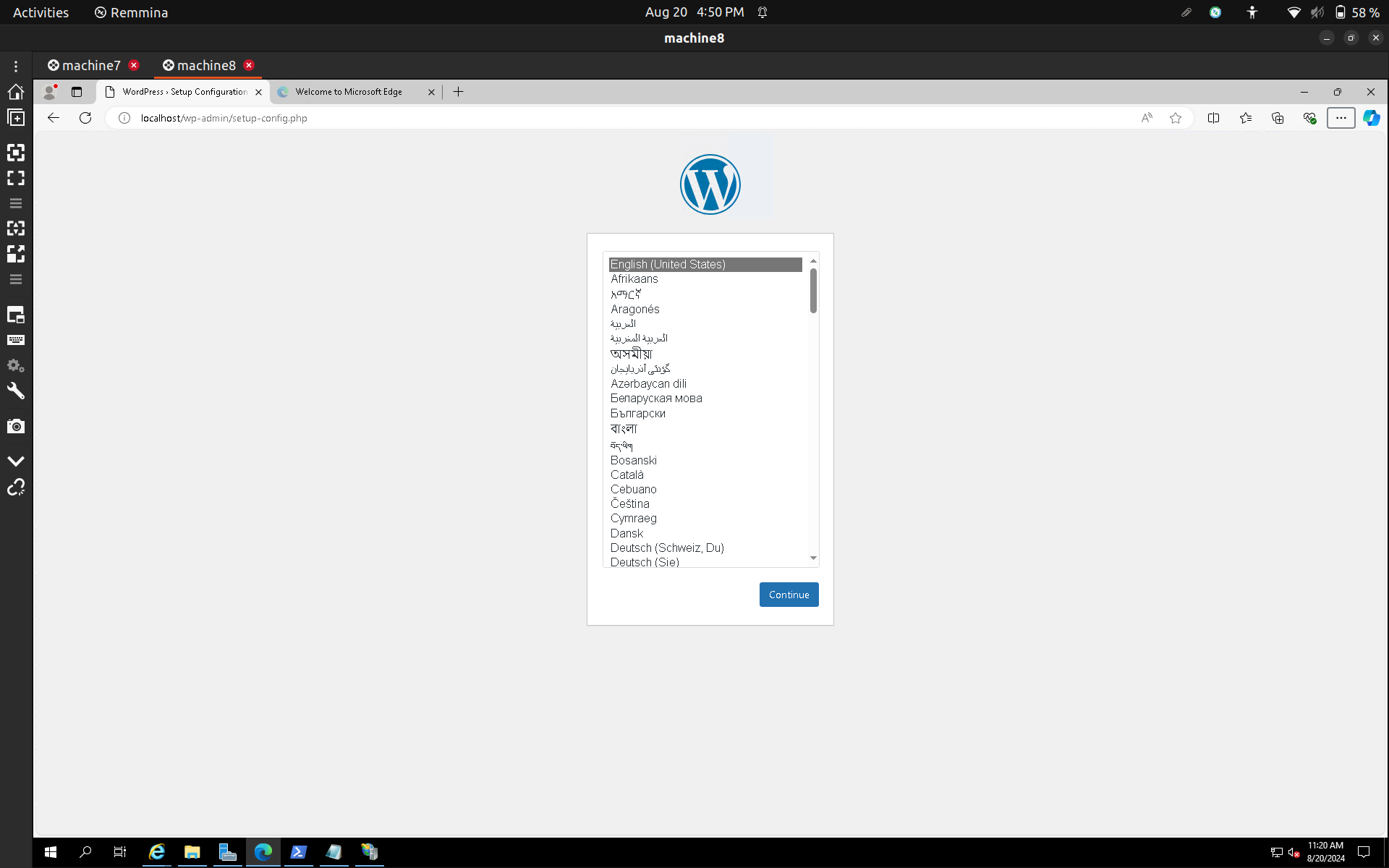Close the machine7 connection tab
The width and height of the screenshot is (1389, 868).
click(x=134, y=65)
